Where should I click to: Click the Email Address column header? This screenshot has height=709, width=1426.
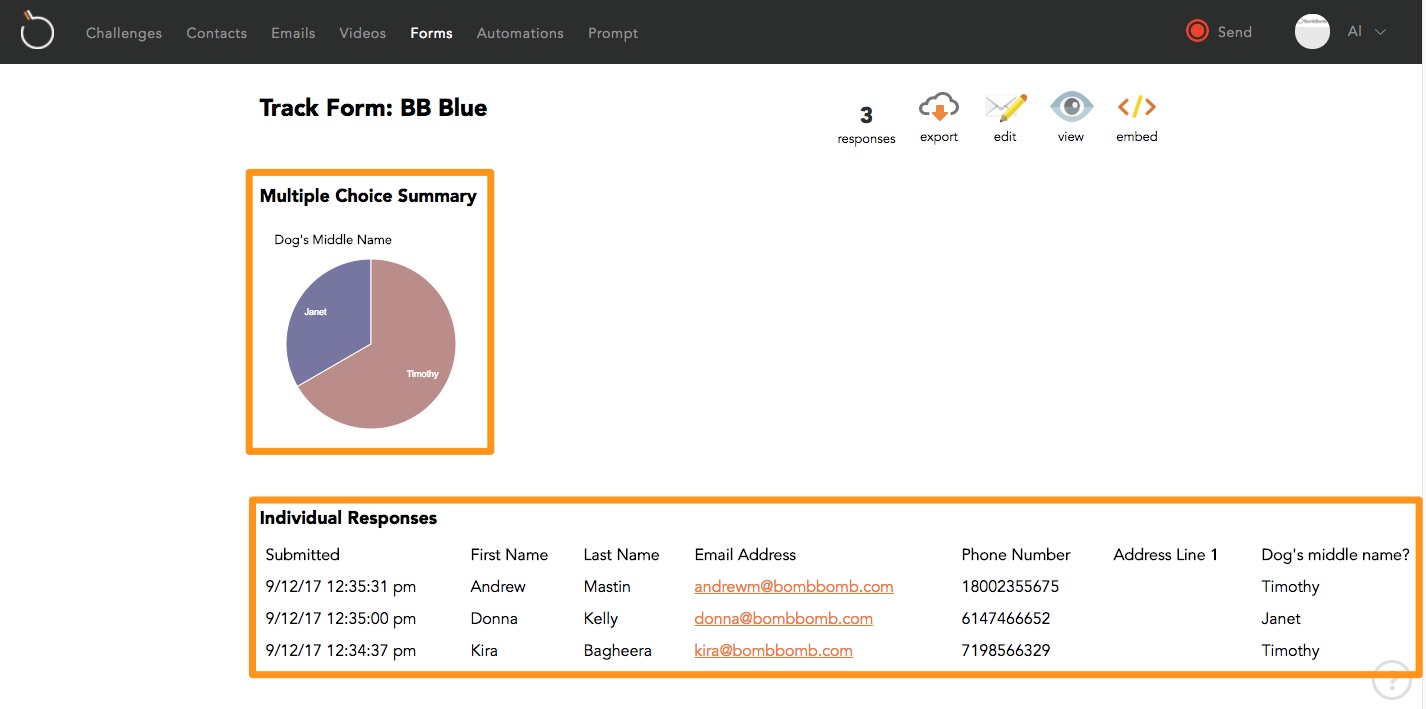click(x=745, y=555)
